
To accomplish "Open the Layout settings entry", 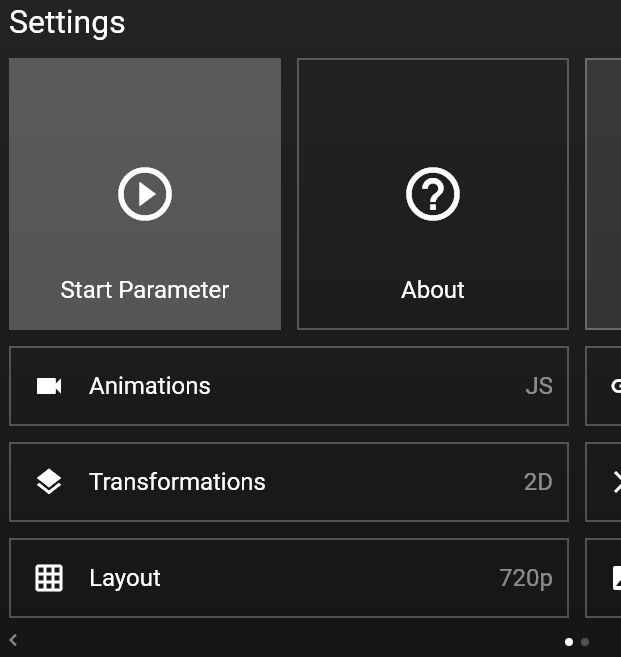I will [x=289, y=578].
